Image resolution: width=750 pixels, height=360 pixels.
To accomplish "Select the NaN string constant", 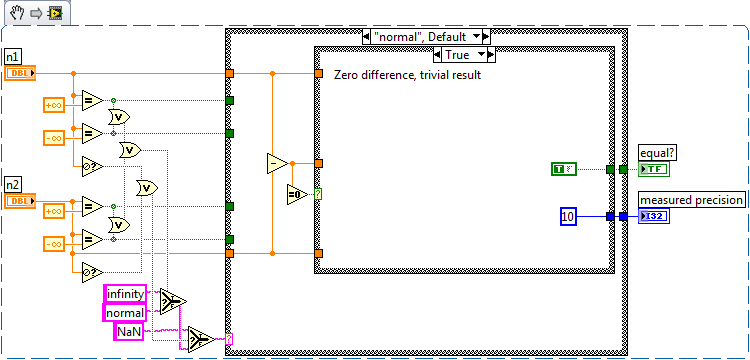I will [x=129, y=331].
